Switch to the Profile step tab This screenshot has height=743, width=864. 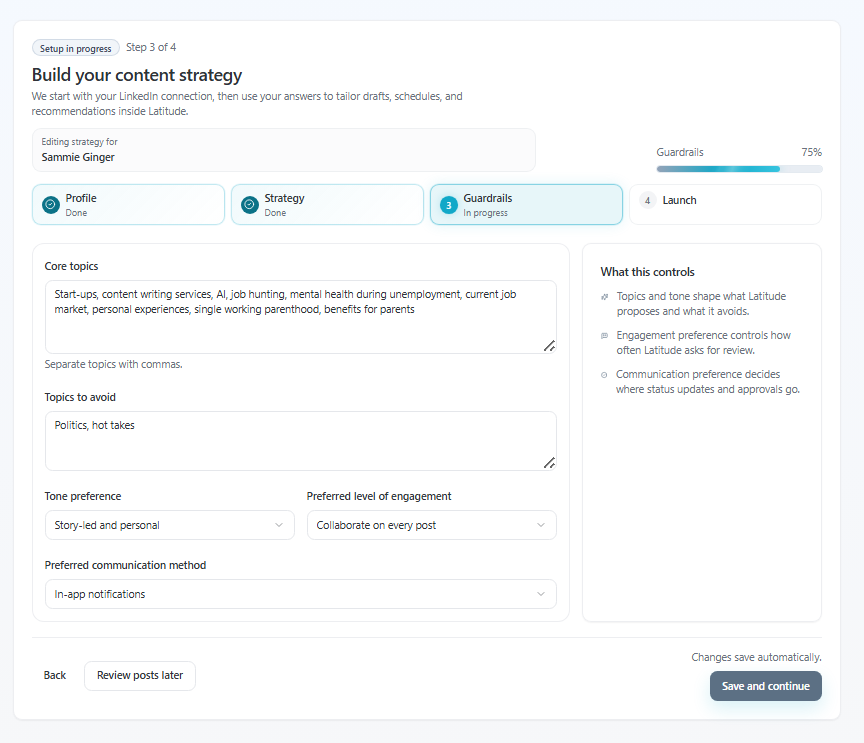[x=128, y=205]
